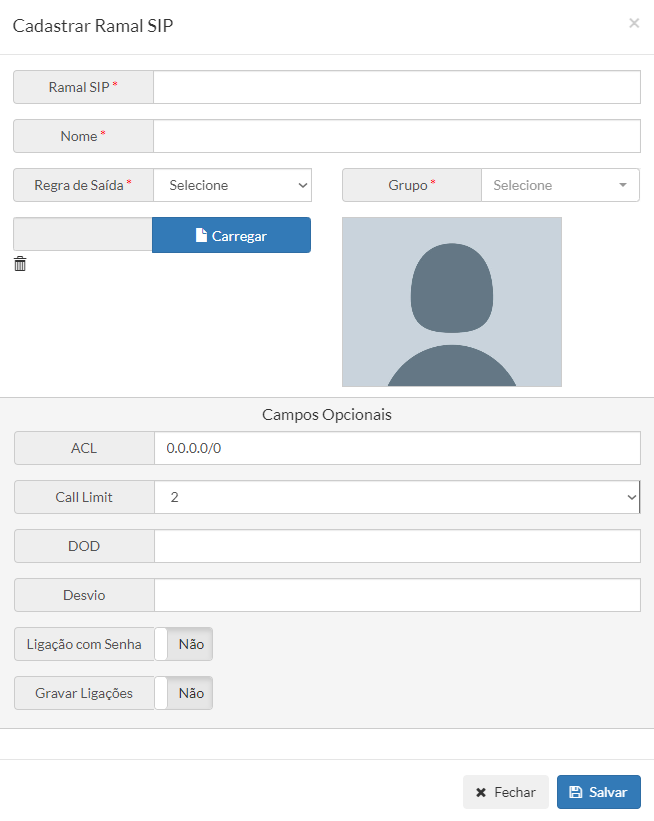This screenshot has height=821, width=654.
Task: Click the Carregar upload button
Action: pyautogui.click(x=231, y=235)
